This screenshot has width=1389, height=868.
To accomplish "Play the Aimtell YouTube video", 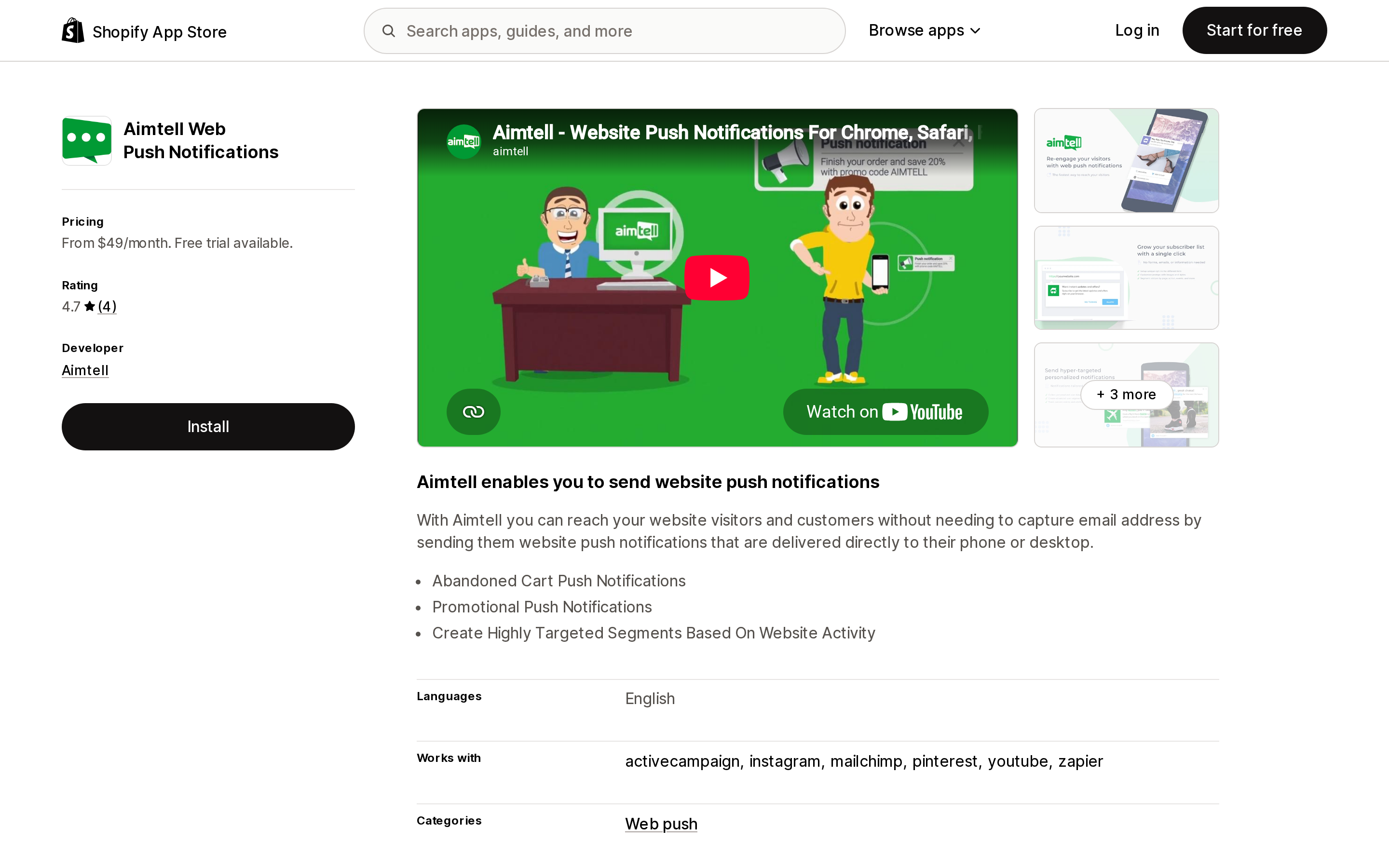I will 716,278.
